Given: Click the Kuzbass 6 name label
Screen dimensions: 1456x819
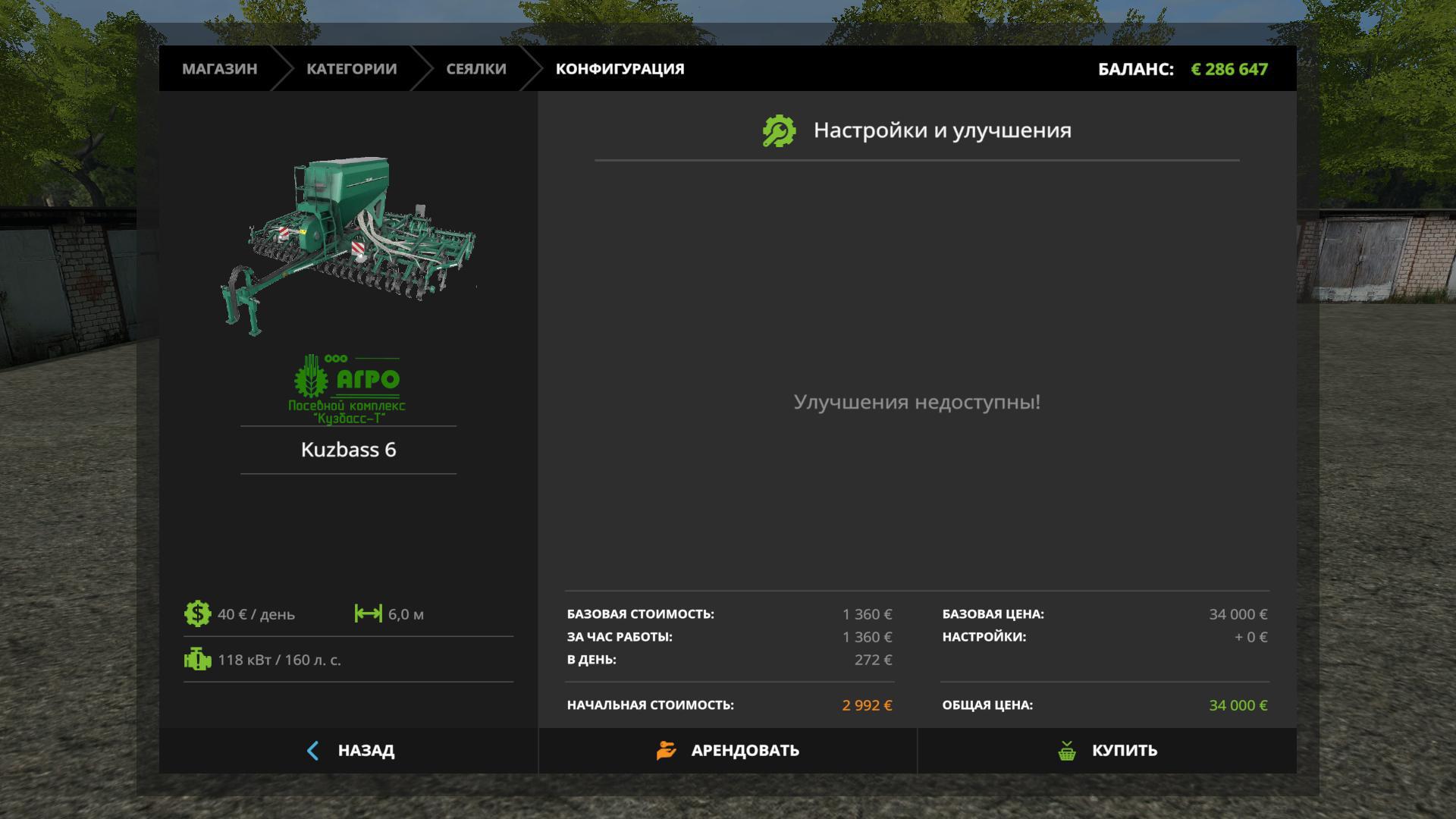Looking at the screenshot, I should pyautogui.click(x=348, y=450).
